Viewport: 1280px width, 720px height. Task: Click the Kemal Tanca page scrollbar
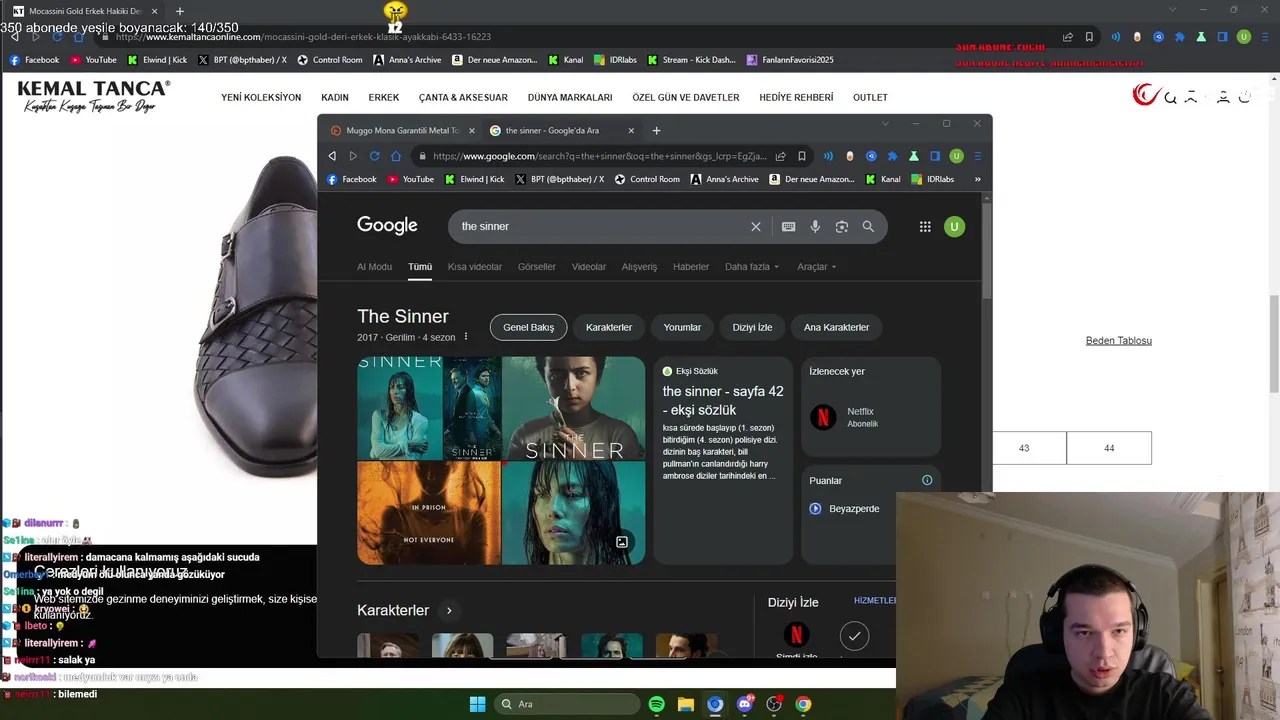coord(1274,345)
